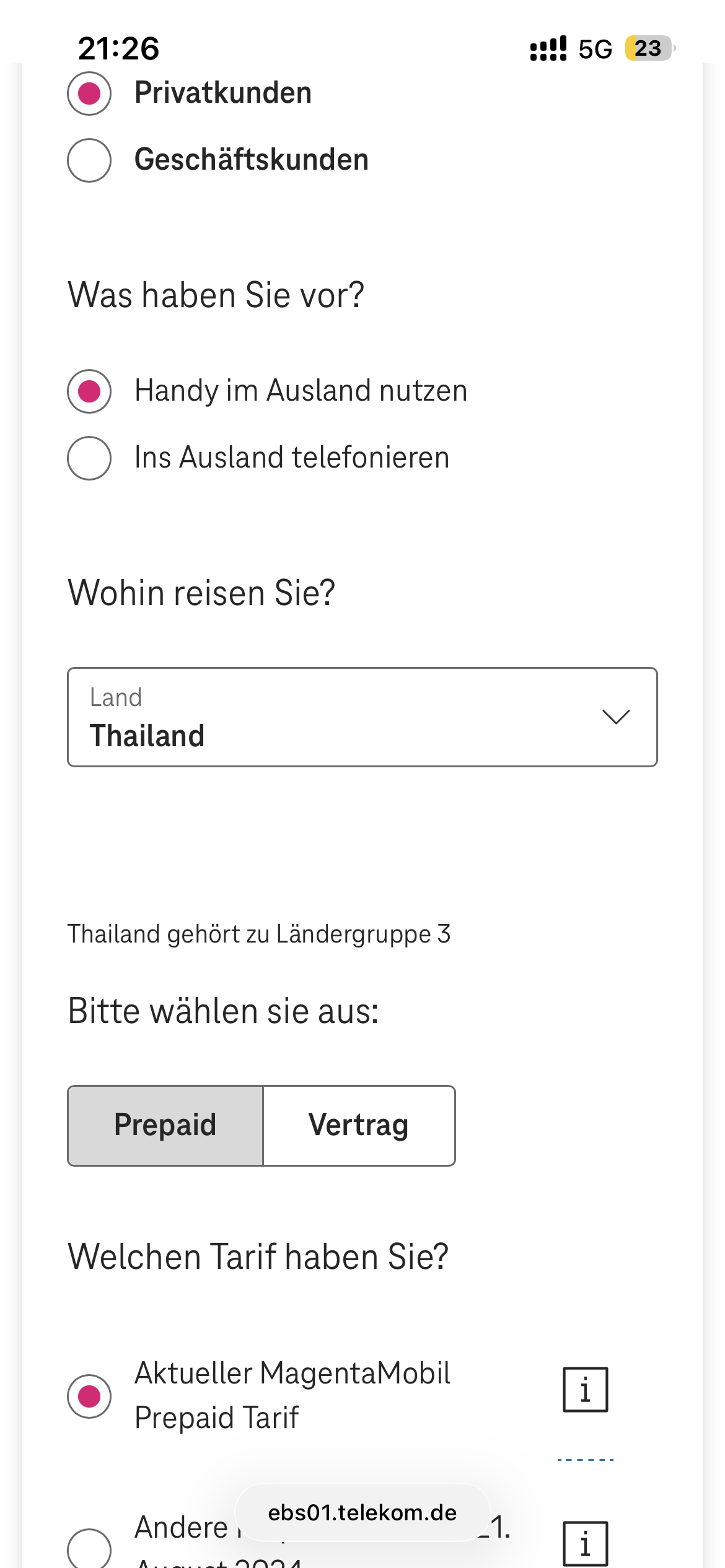This screenshot has width=725, height=1568.
Task: Tap the 5G cellular signal indicator
Action: point(595,49)
